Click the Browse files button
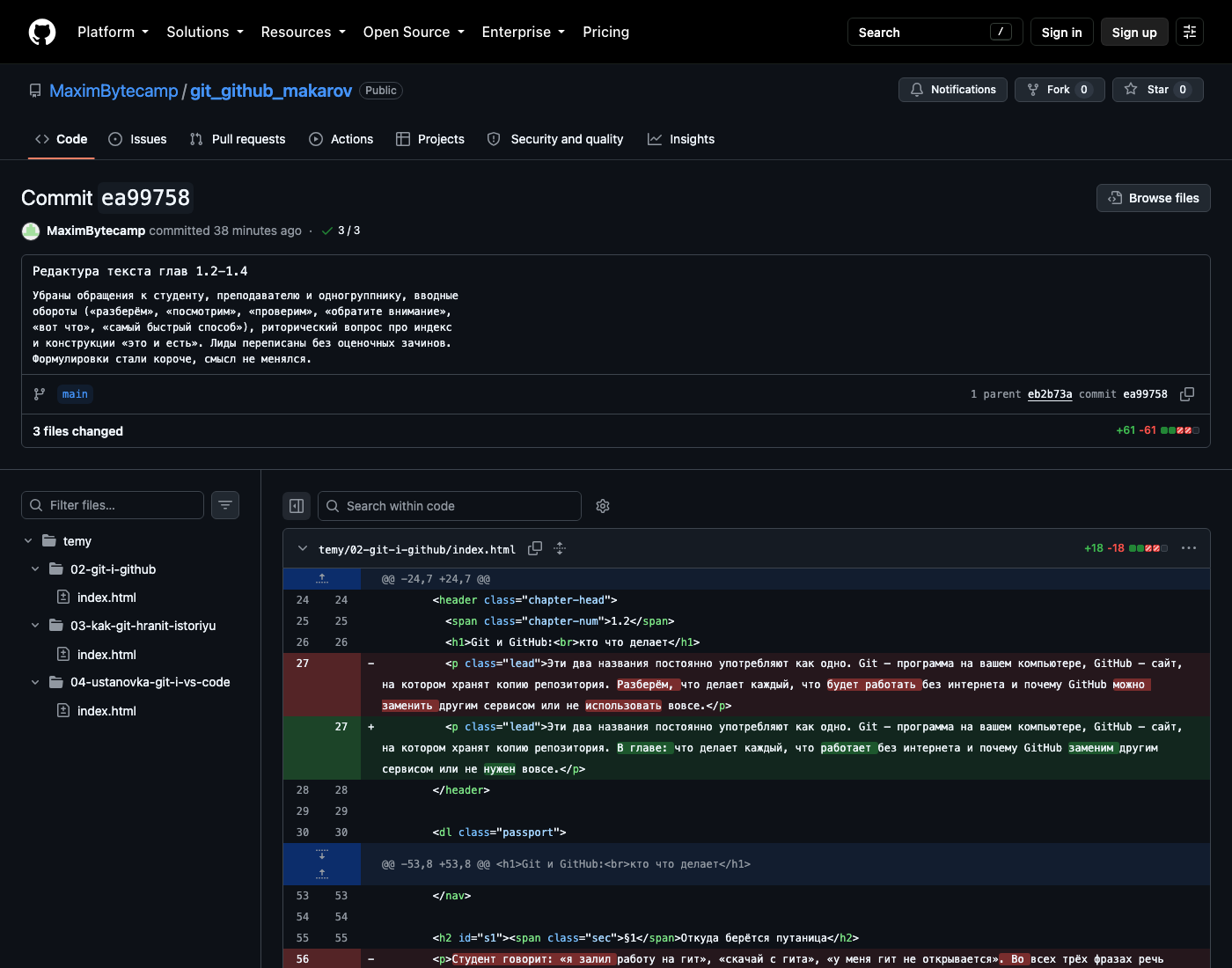1232x968 pixels. tap(1154, 198)
